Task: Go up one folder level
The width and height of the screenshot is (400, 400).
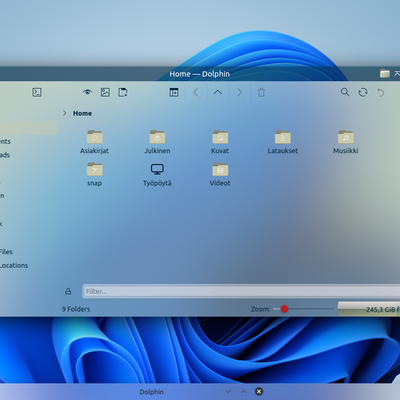Action: click(218, 92)
